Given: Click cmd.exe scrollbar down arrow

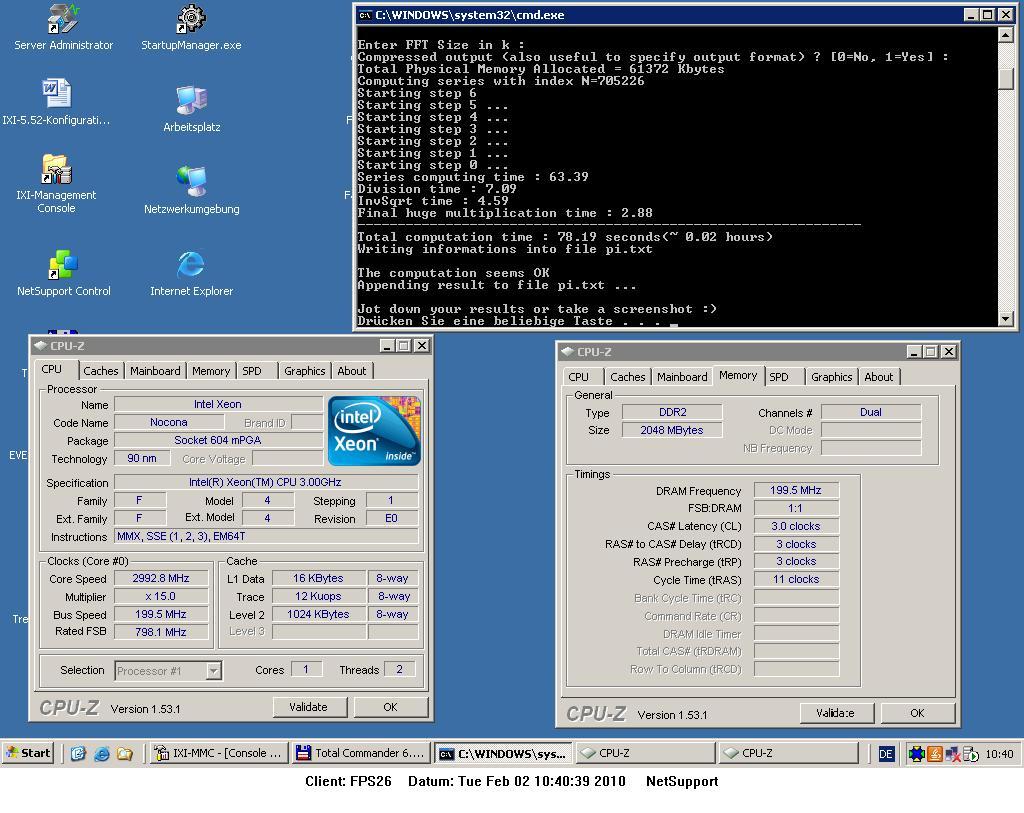Looking at the screenshot, I should [1006, 318].
